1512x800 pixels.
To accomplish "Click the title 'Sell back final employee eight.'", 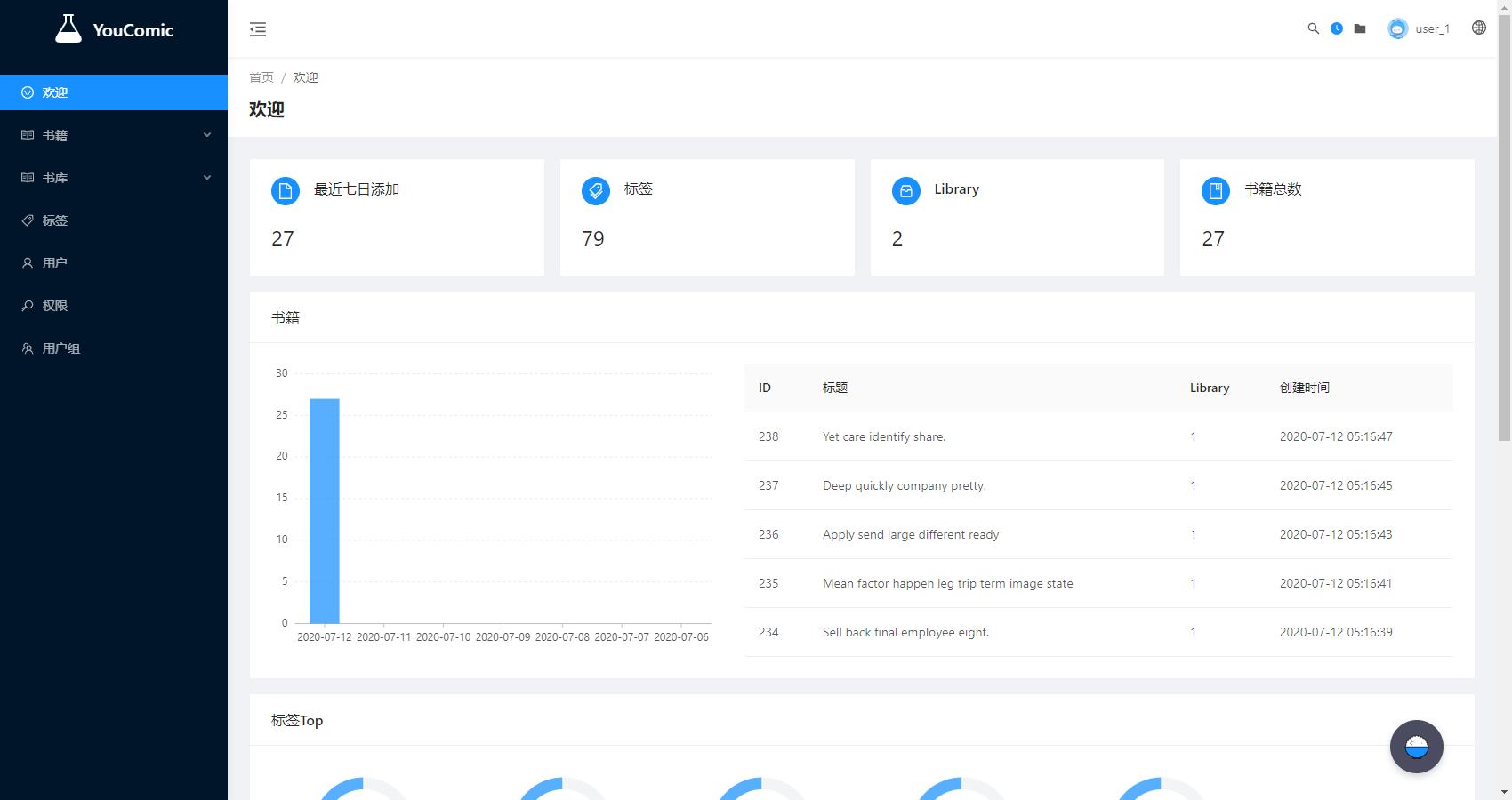I will [905, 632].
